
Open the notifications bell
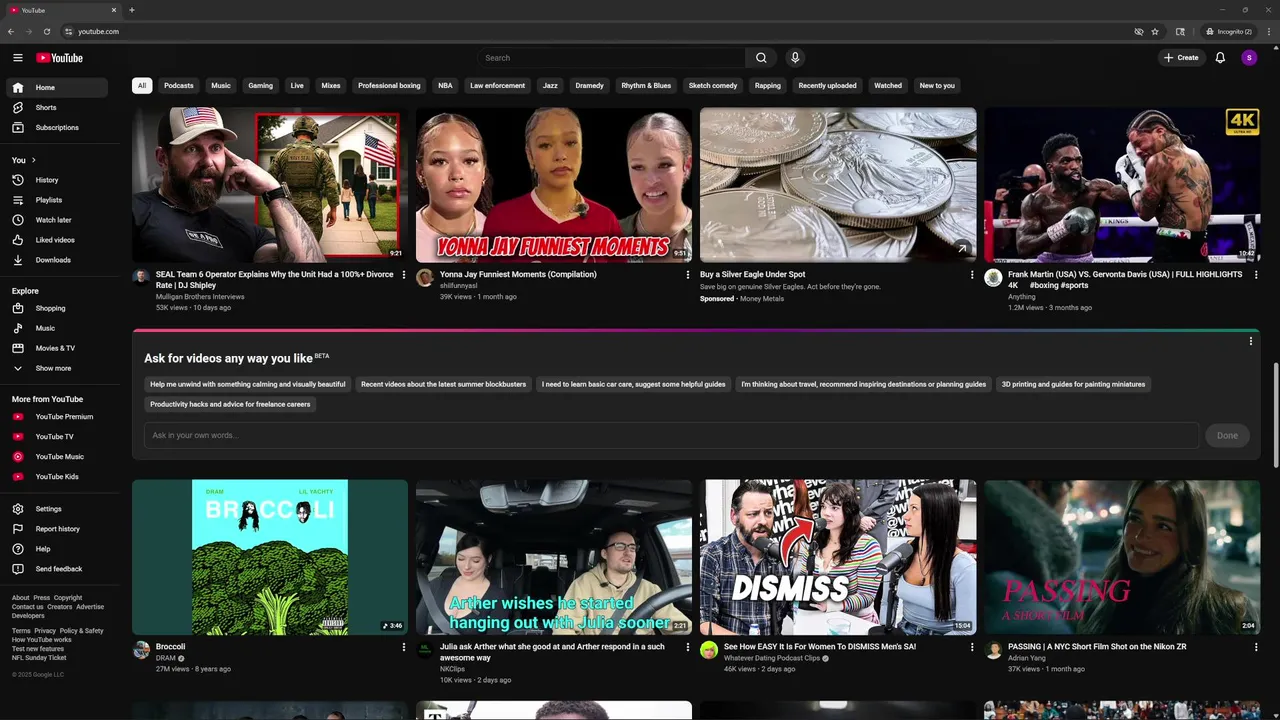[x=1220, y=58]
